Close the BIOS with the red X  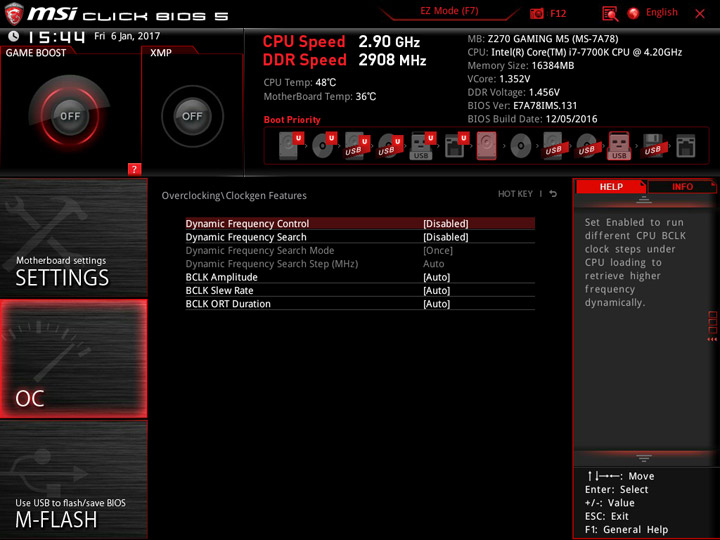(x=700, y=14)
